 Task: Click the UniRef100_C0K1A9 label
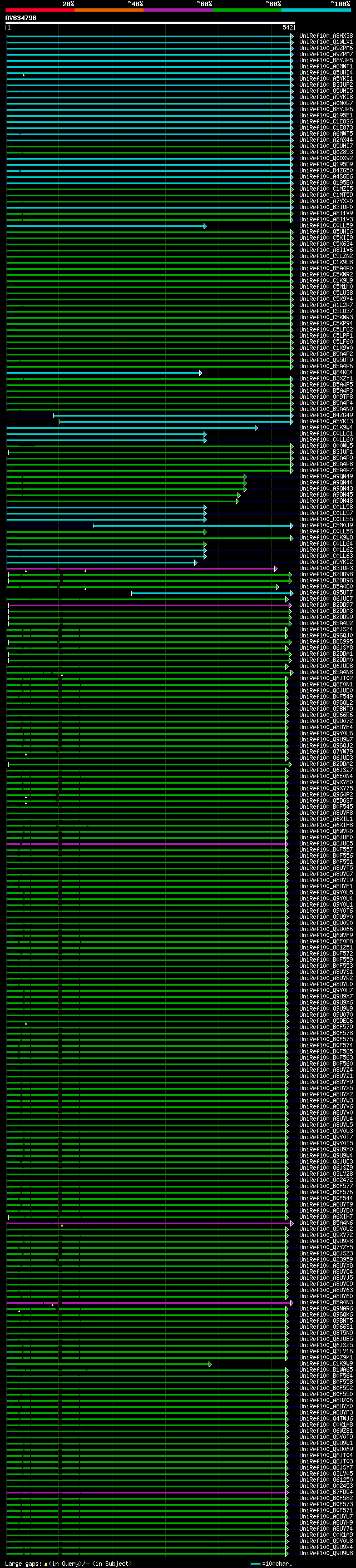click(x=325, y=1535)
